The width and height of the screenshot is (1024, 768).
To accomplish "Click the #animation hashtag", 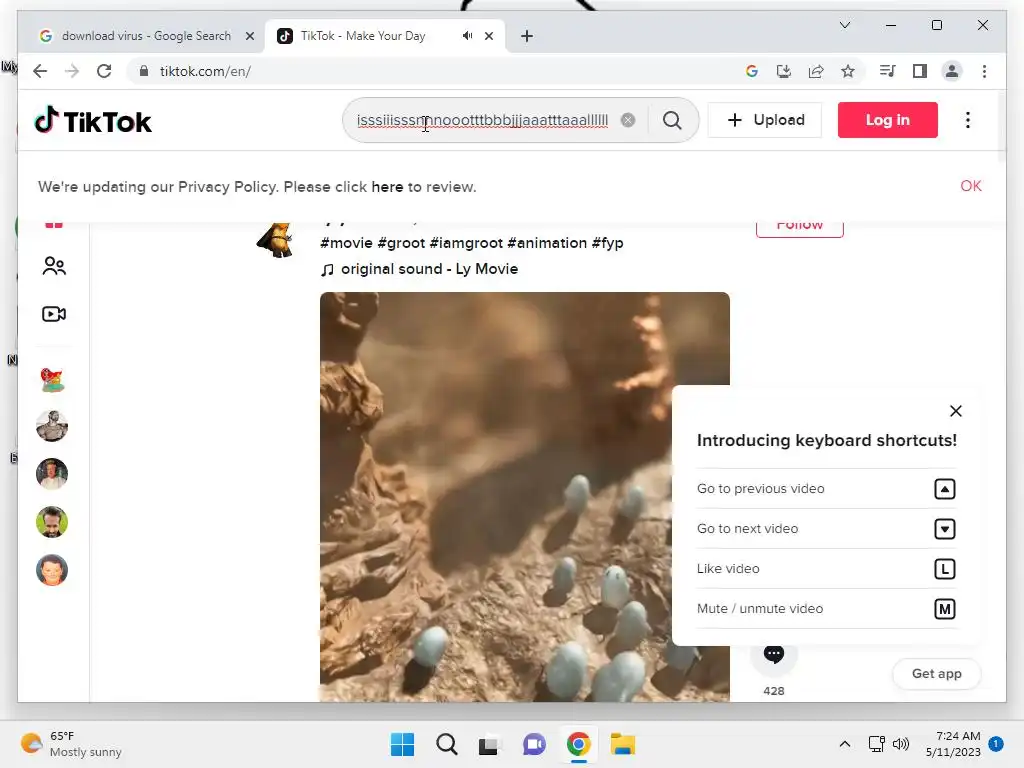I will click(x=547, y=243).
